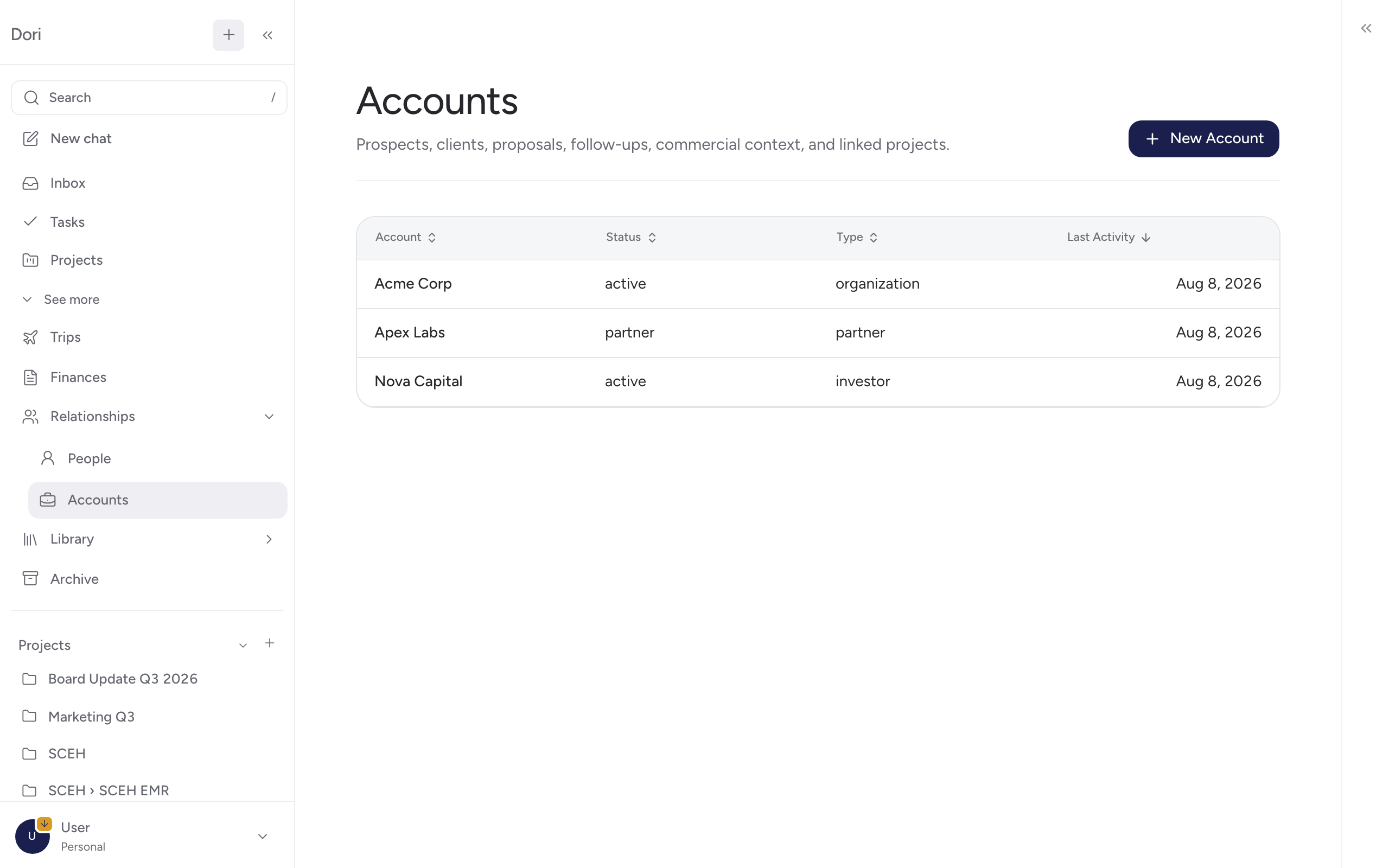Start a New chat

point(149,138)
